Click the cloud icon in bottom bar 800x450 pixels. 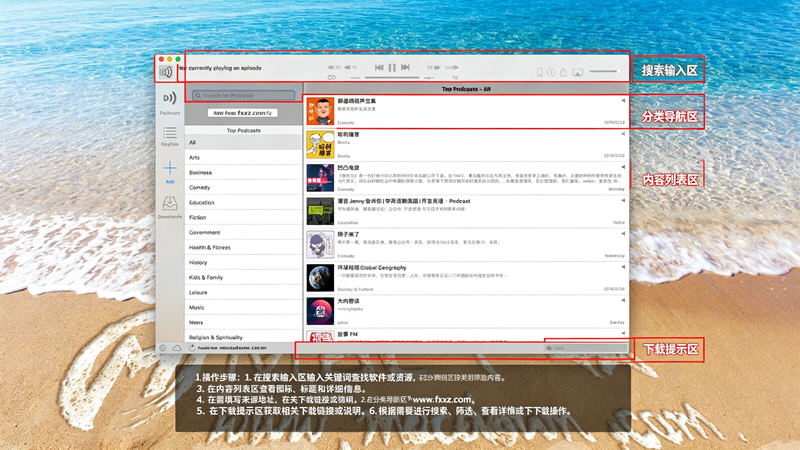pos(177,348)
